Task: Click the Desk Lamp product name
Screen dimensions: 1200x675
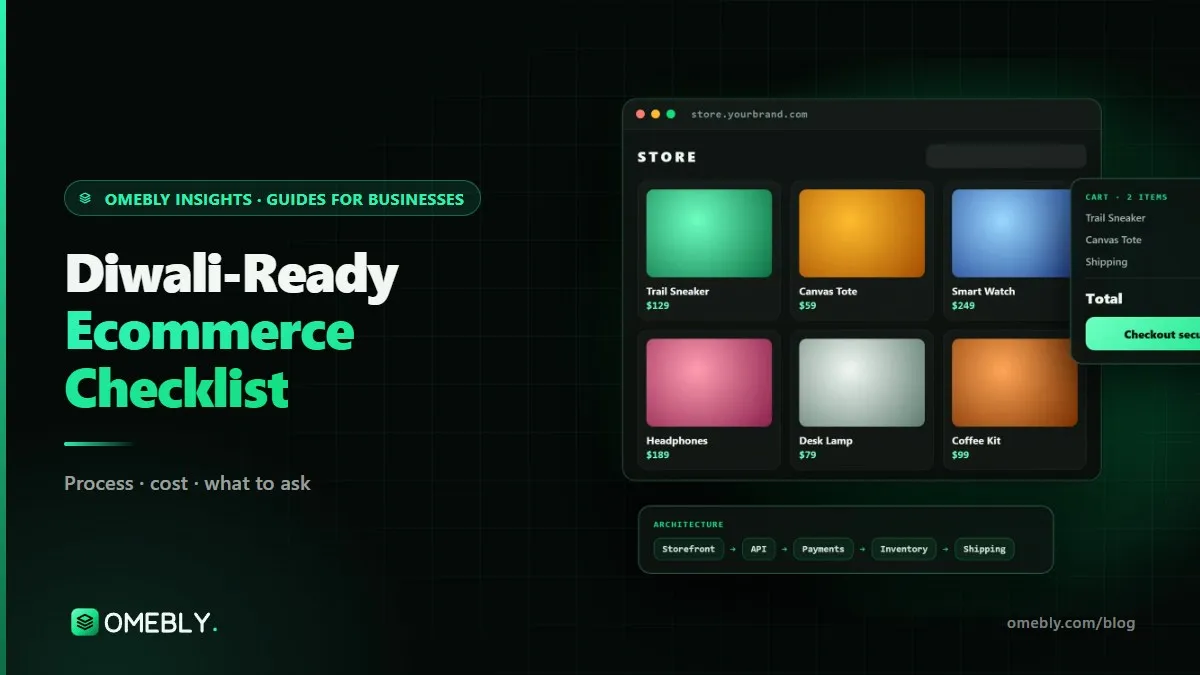Action: click(826, 441)
